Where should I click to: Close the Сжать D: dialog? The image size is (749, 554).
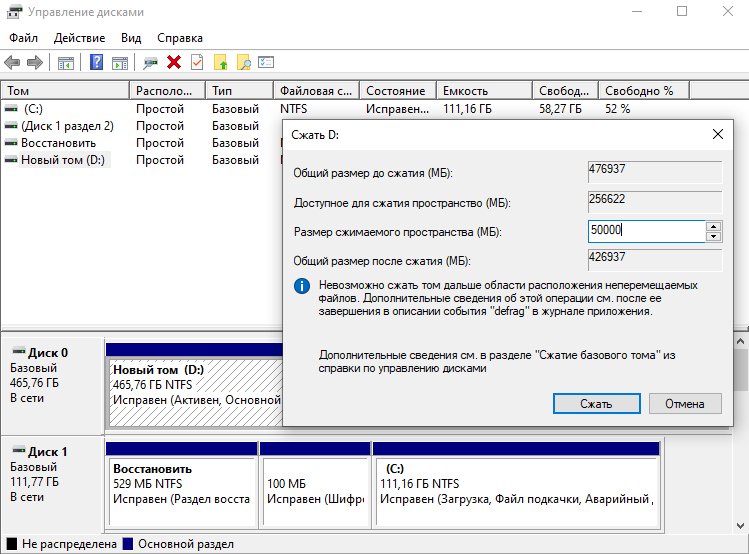pos(717,134)
